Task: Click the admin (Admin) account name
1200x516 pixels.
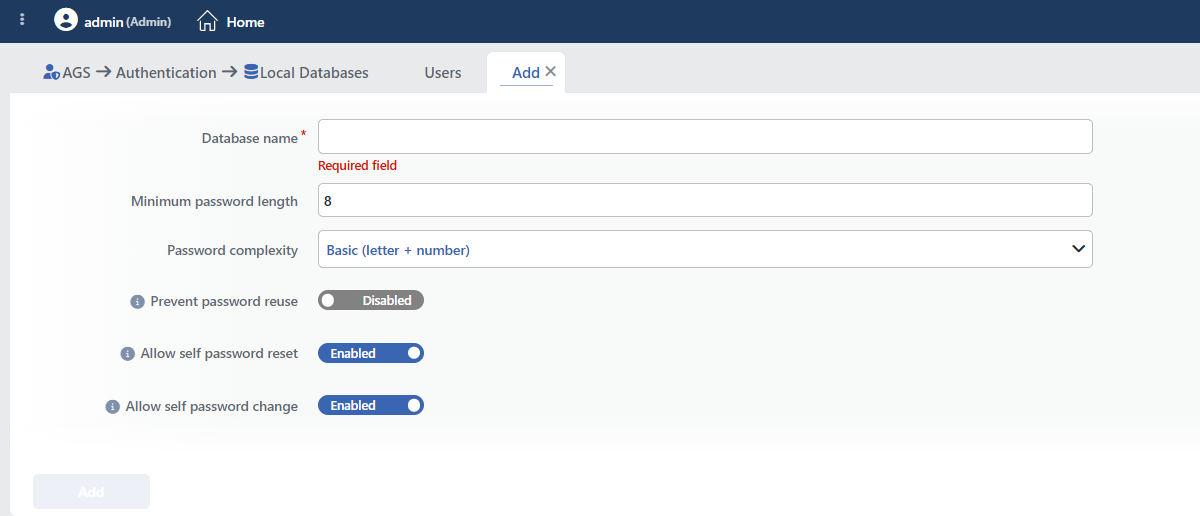Action: click(x=126, y=21)
